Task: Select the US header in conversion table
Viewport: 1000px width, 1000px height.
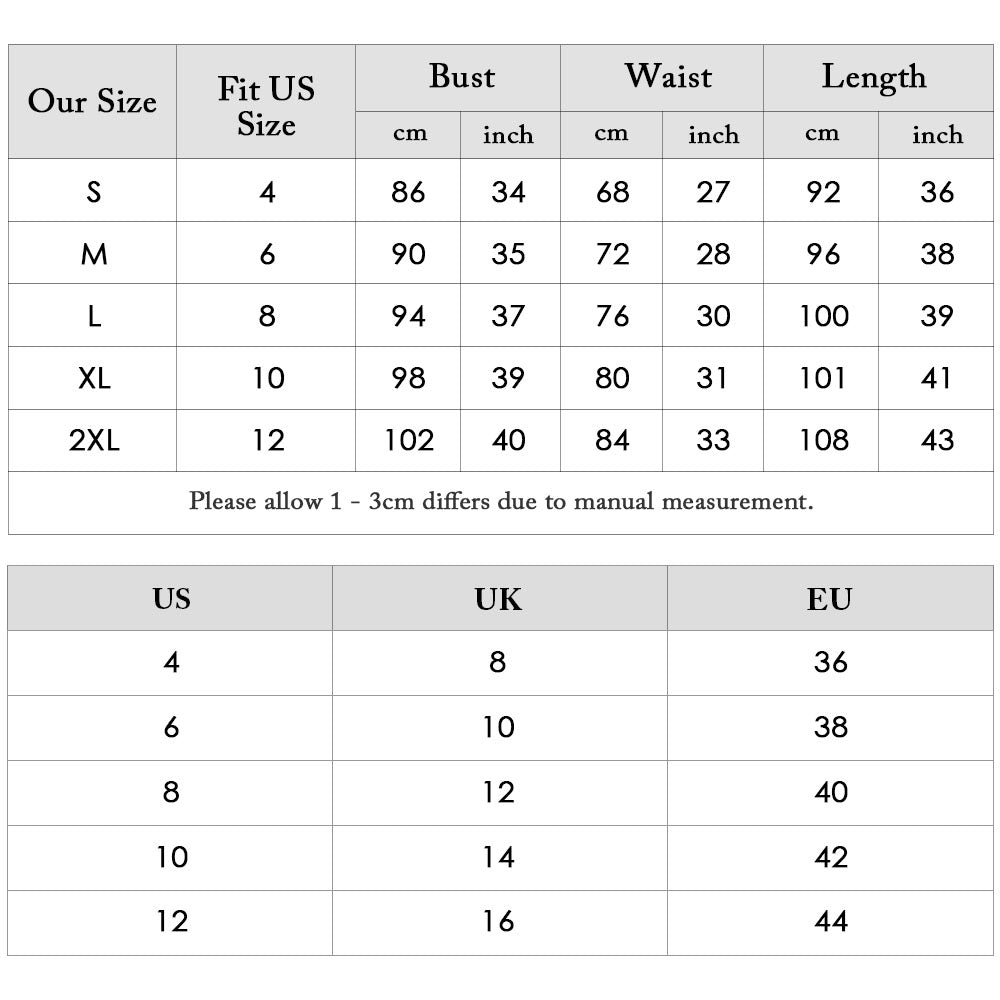Action: point(171,599)
